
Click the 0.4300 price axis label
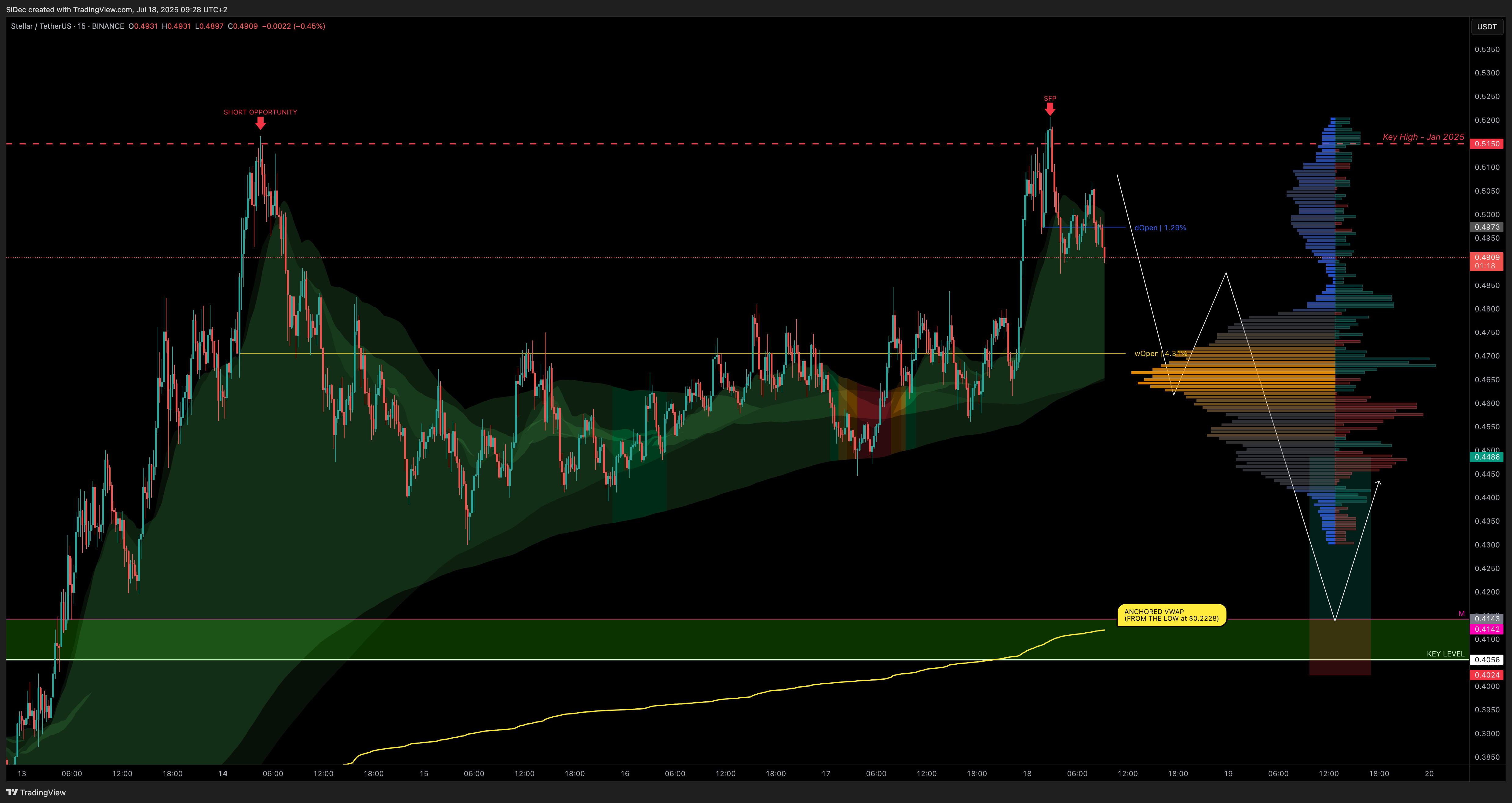[1487, 544]
